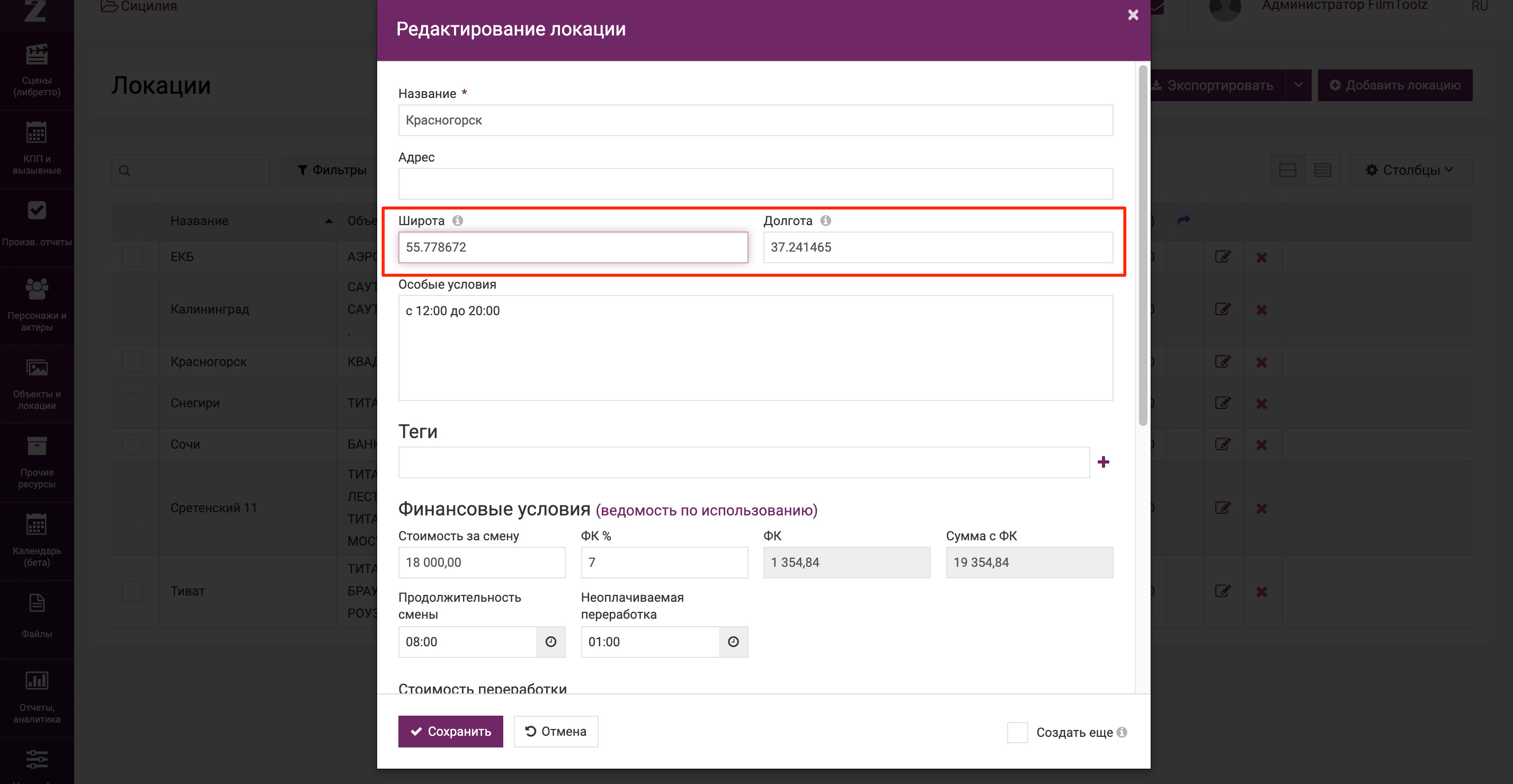Switch to compact list table view
This screenshot has height=784, width=1513.
(1323, 170)
